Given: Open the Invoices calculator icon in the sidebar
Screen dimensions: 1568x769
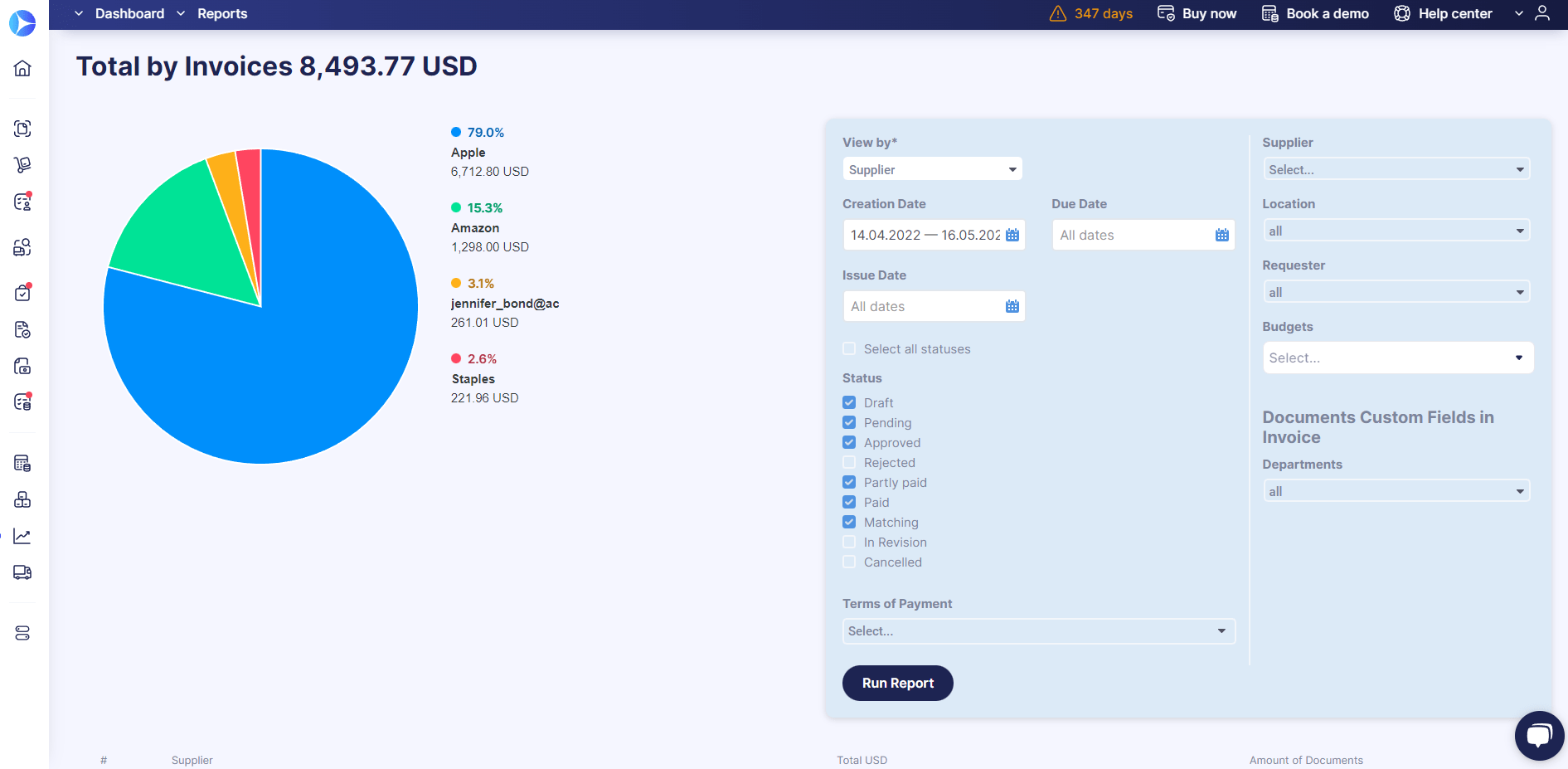Looking at the screenshot, I should tap(22, 462).
